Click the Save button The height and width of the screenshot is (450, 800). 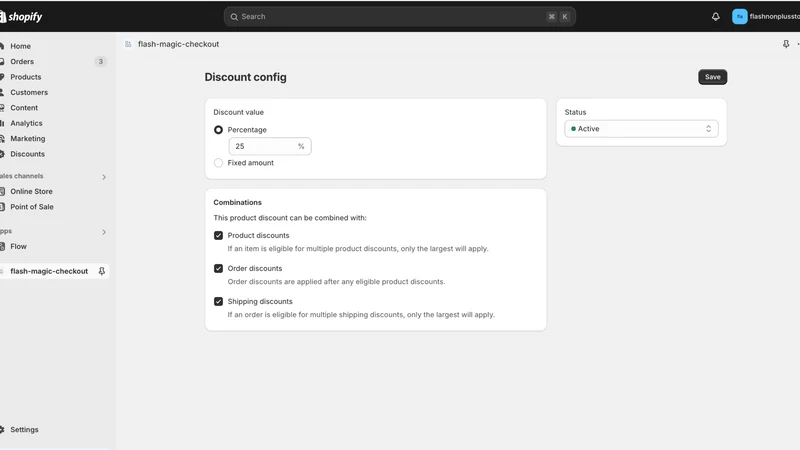coord(712,77)
